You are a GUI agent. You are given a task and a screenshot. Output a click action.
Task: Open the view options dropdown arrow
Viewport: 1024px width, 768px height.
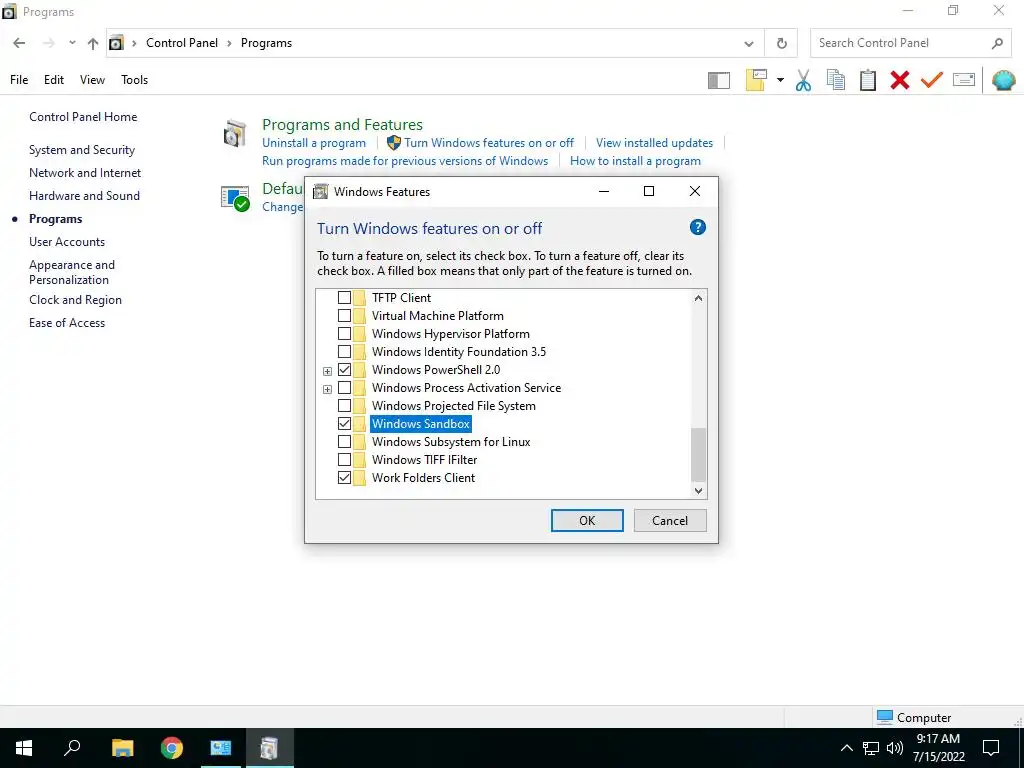pyautogui.click(x=780, y=80)
